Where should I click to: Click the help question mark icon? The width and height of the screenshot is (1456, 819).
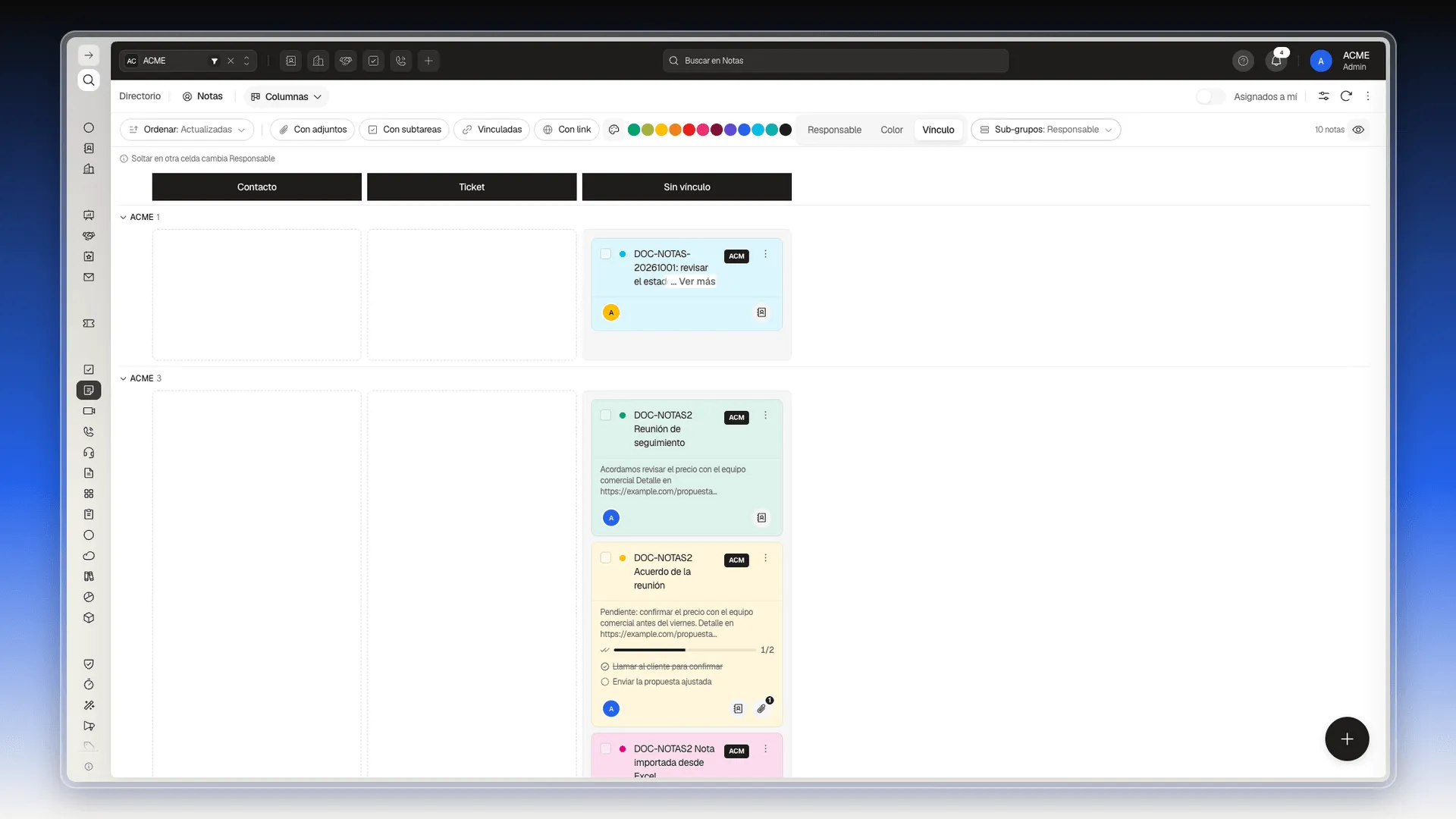pyautogui.click(x=1243, y=61)
